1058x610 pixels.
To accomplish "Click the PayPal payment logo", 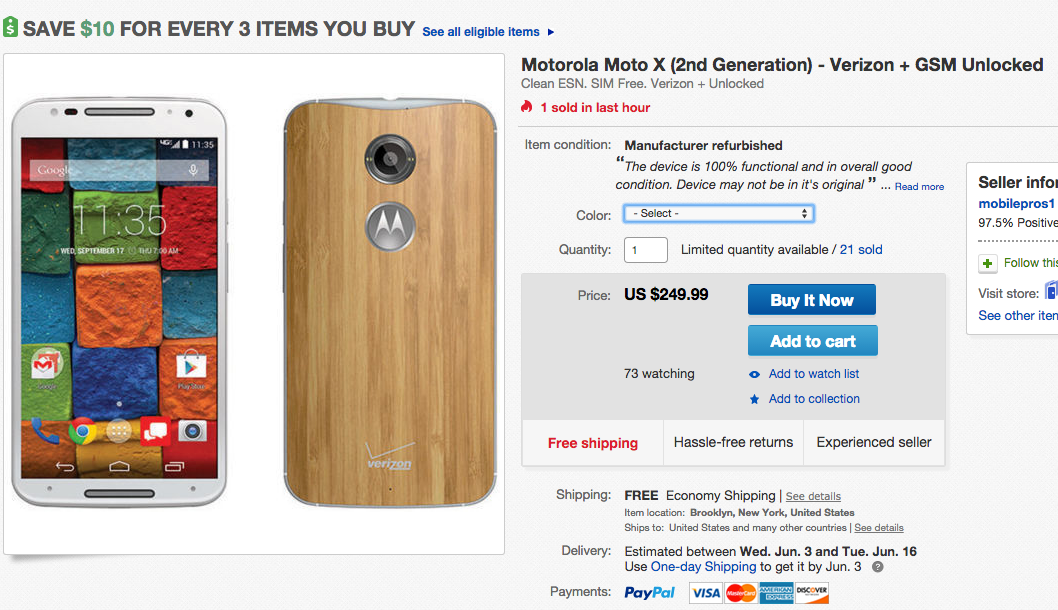I will point(650,593).
